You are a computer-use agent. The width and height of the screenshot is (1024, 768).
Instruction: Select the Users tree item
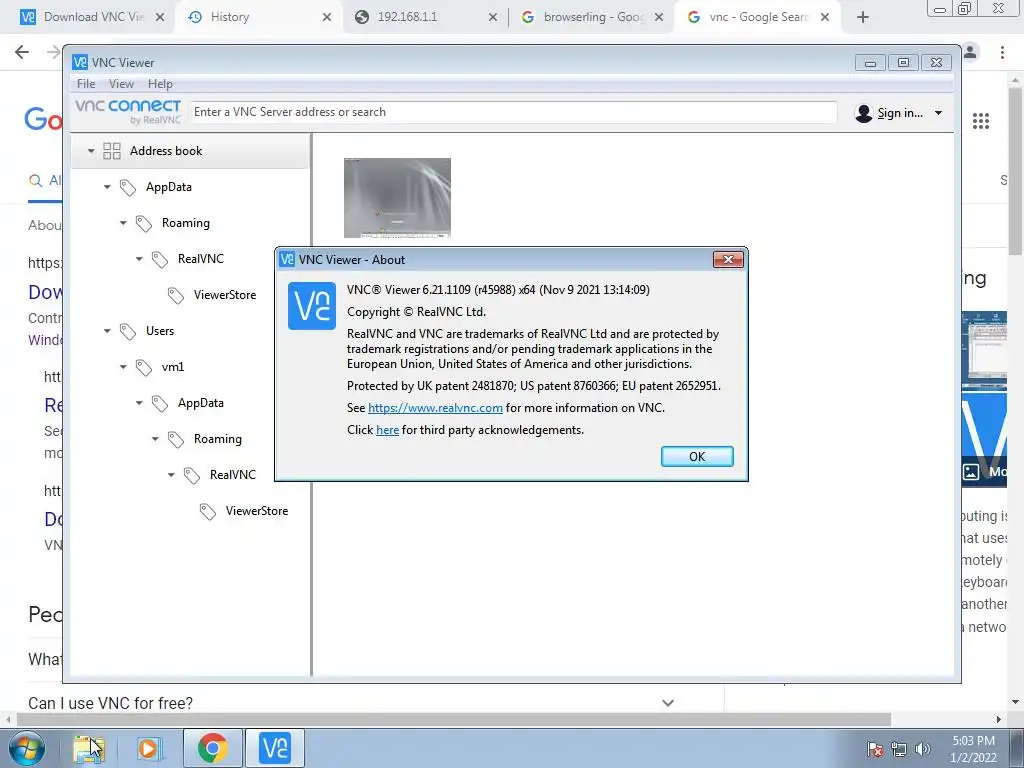pyautogui.click(x=160, y=330)
